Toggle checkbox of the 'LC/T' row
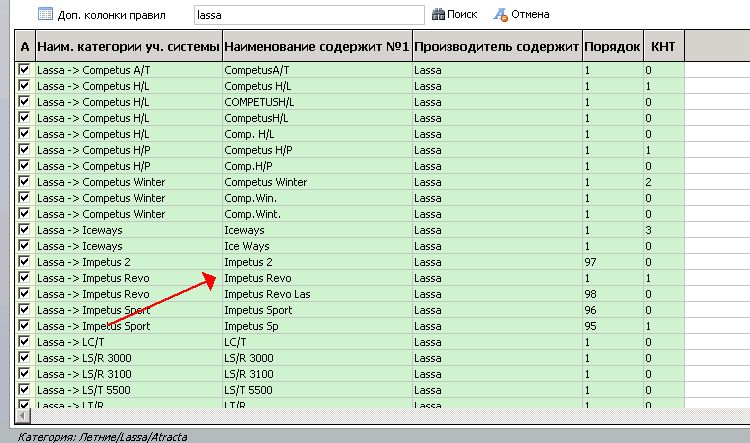750x443 pixels. click(24, 342)
